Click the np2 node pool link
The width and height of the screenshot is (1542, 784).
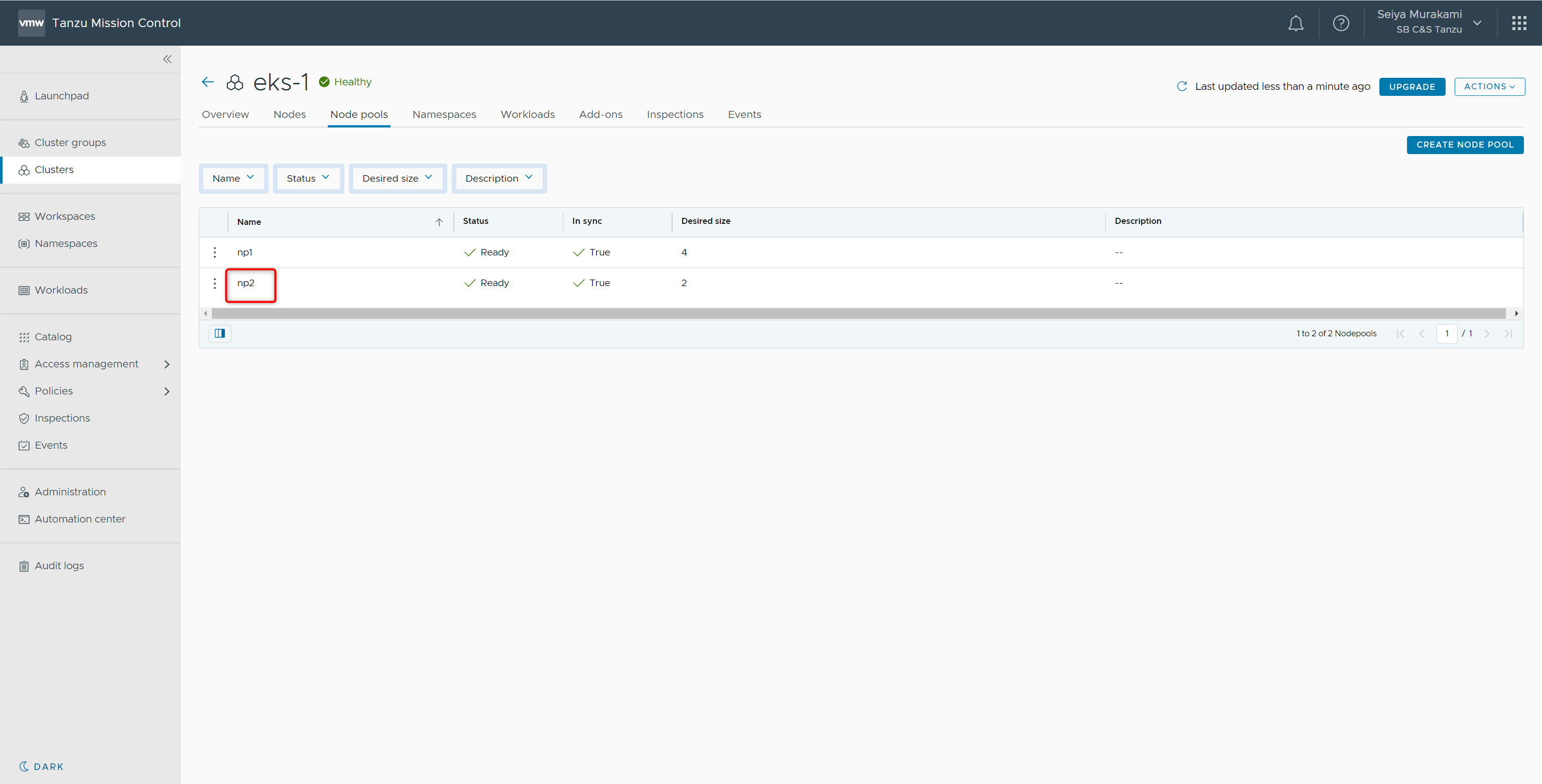coord(245,283)
